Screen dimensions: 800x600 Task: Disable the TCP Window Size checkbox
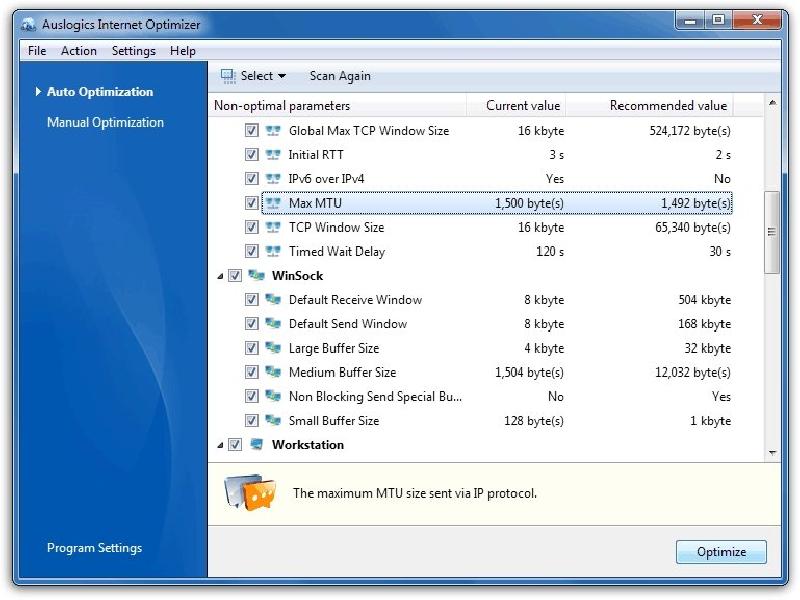251,227
